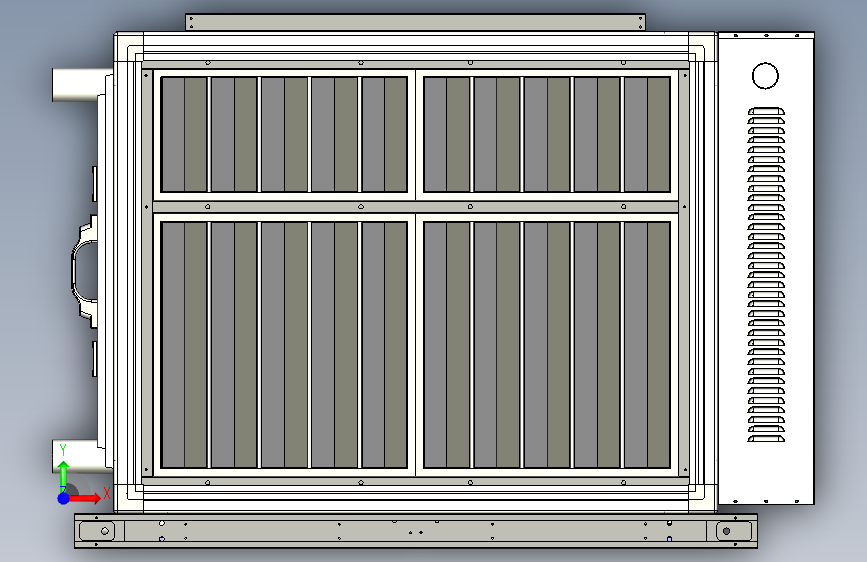Click the green Y axis arrow of the triad

[64, 475]
